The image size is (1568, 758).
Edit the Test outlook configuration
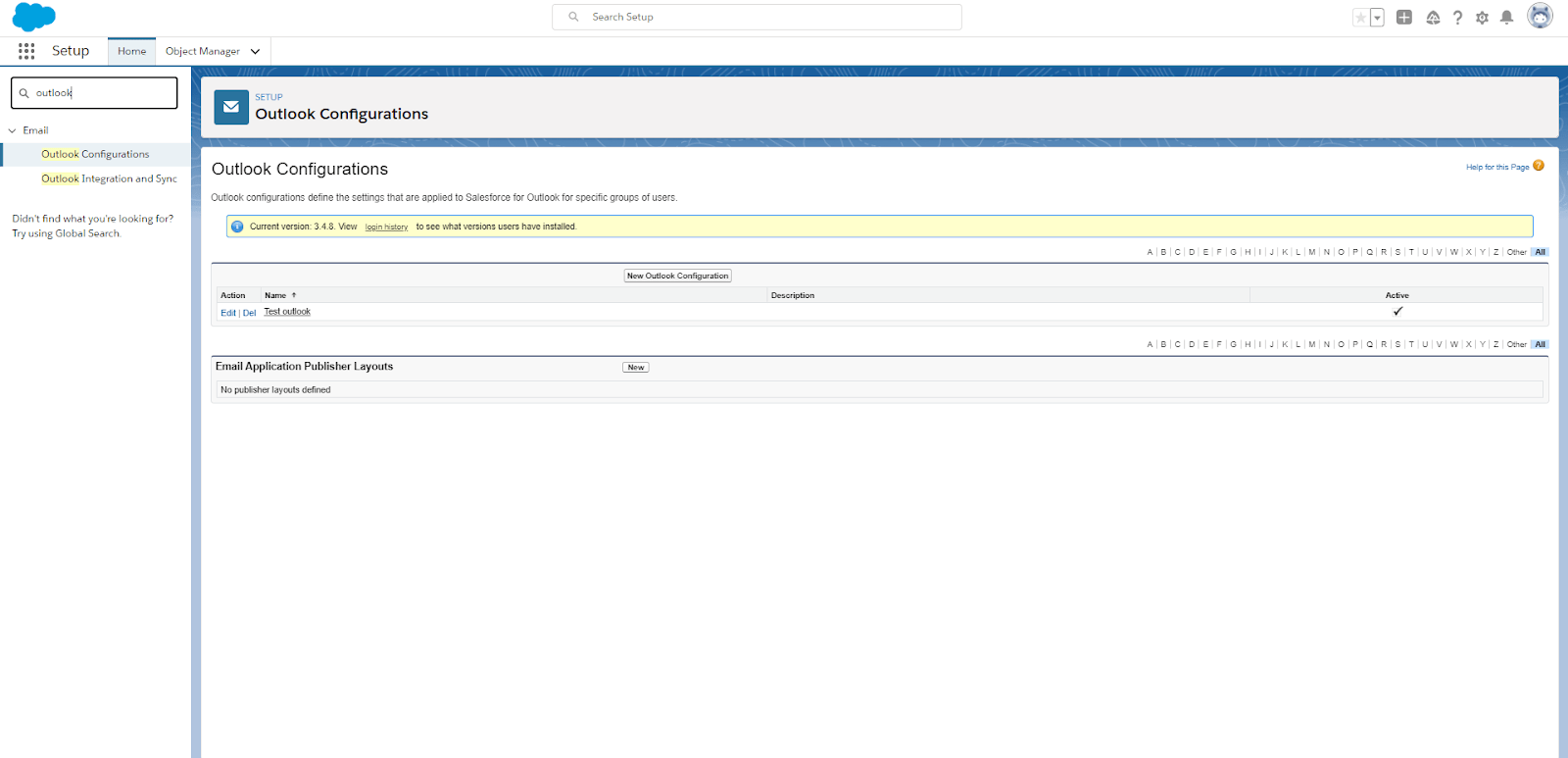[227, 313]
